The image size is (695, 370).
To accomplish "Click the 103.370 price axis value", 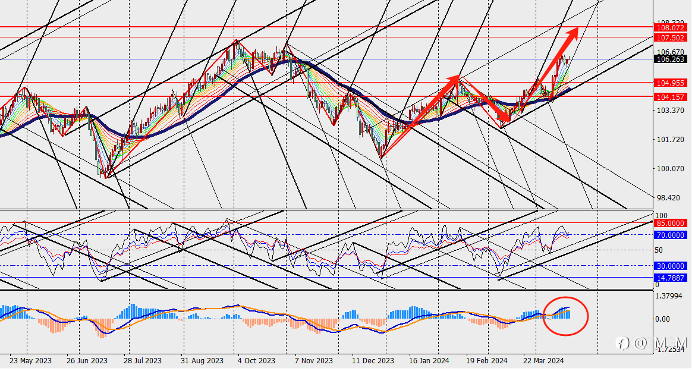I will (670, 110).
